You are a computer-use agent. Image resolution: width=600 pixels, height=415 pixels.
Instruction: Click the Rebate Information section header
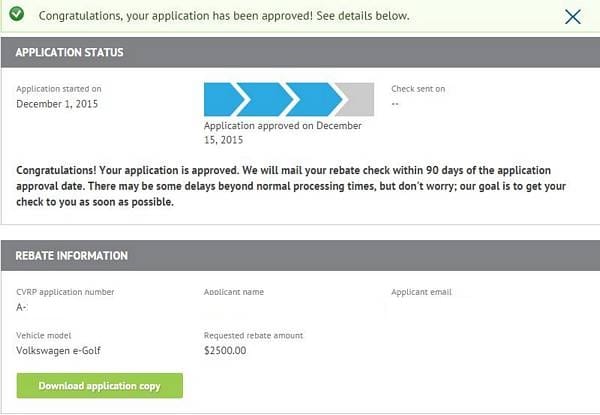click(x=72, y=255)
